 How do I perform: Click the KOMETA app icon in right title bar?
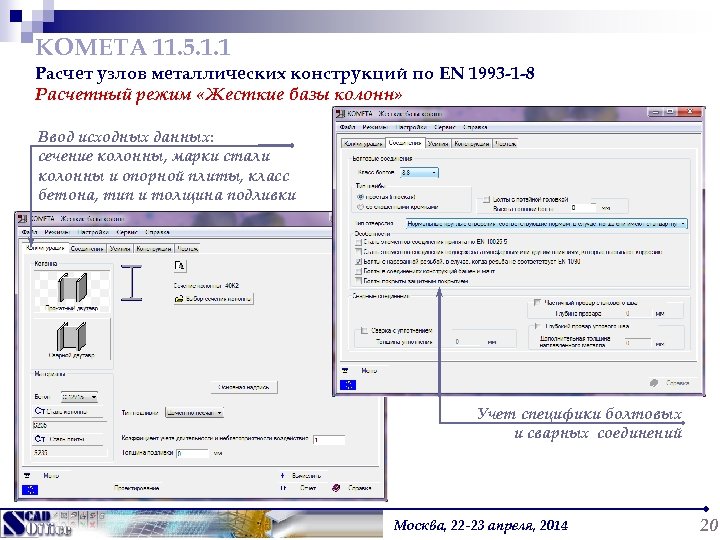point(340,113)
